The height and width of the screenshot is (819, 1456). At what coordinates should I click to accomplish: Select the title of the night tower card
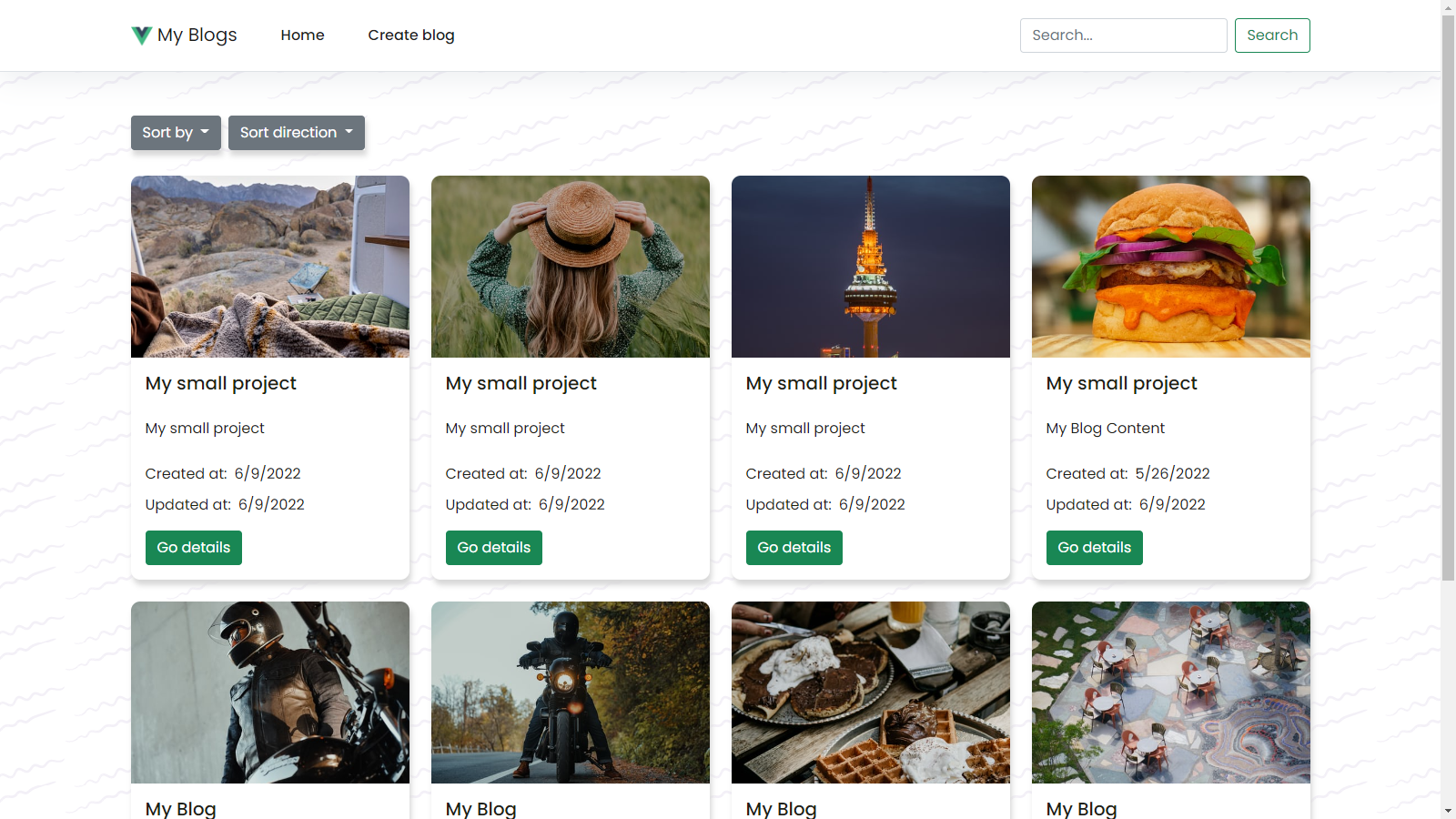click(x=822, y=384)
